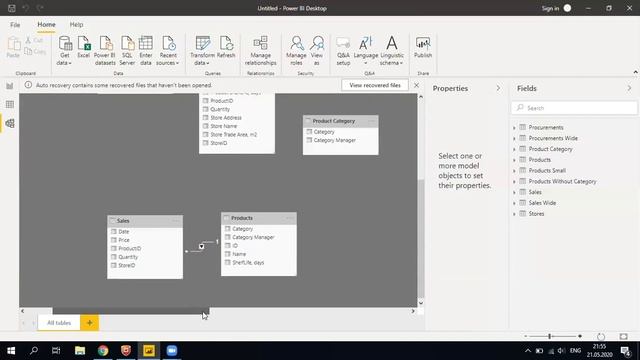Select the relationship line arrow between Sales and Products
Image resolution: width=640 pixels, height=360 pixels.
point(201,246)
